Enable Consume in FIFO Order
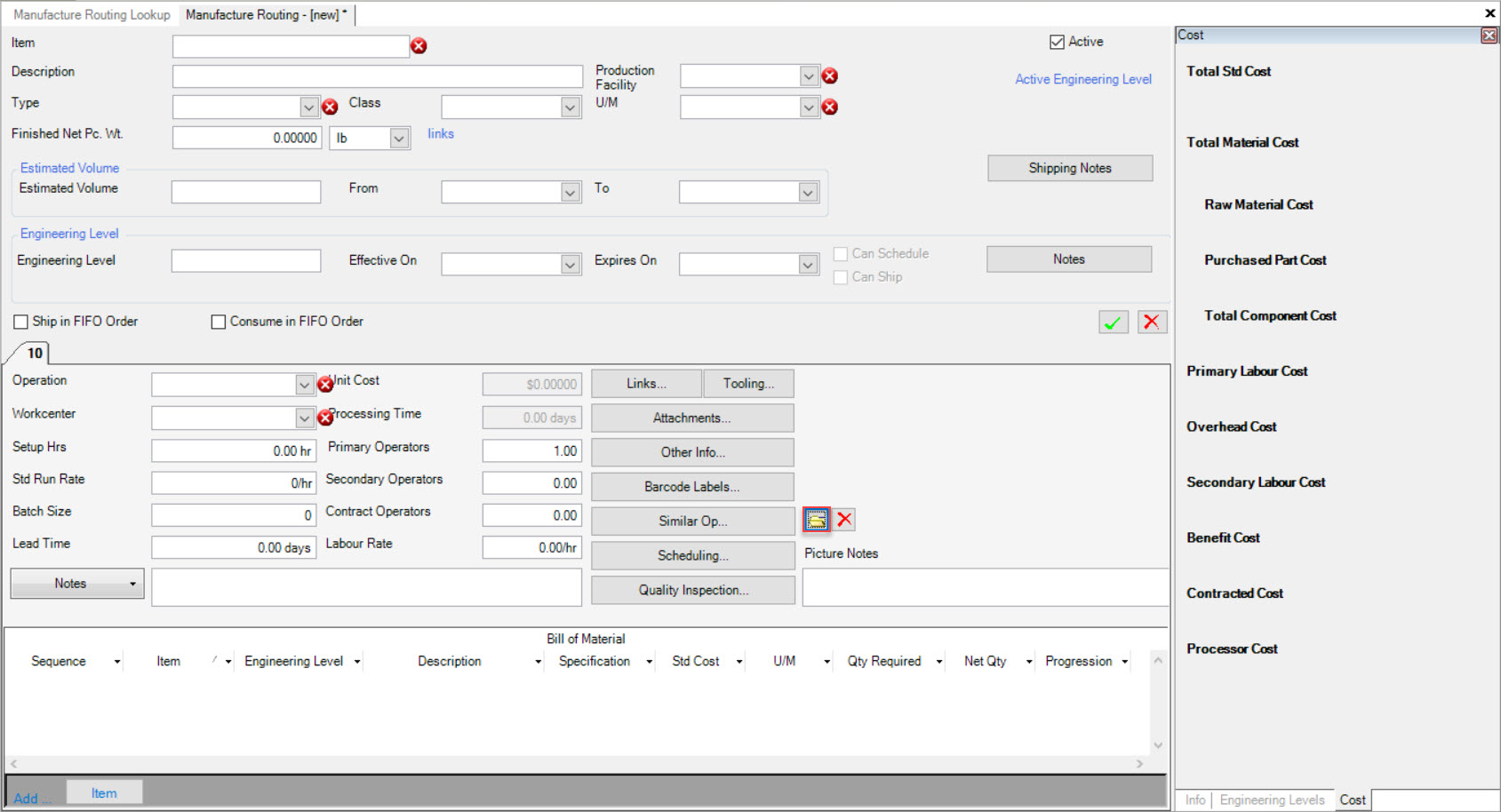Screen dimensions: 1501x812 218,322
